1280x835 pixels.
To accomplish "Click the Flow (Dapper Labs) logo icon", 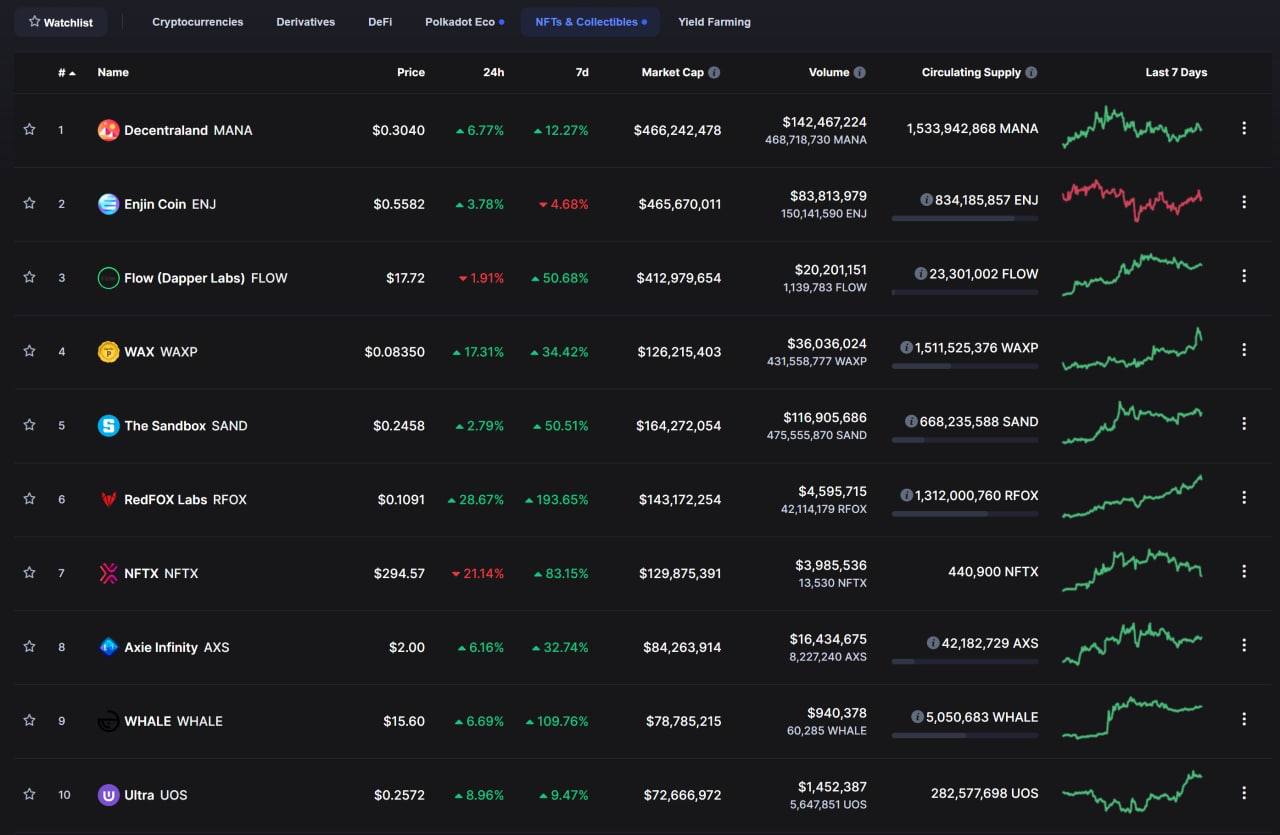I will [108, 278].
